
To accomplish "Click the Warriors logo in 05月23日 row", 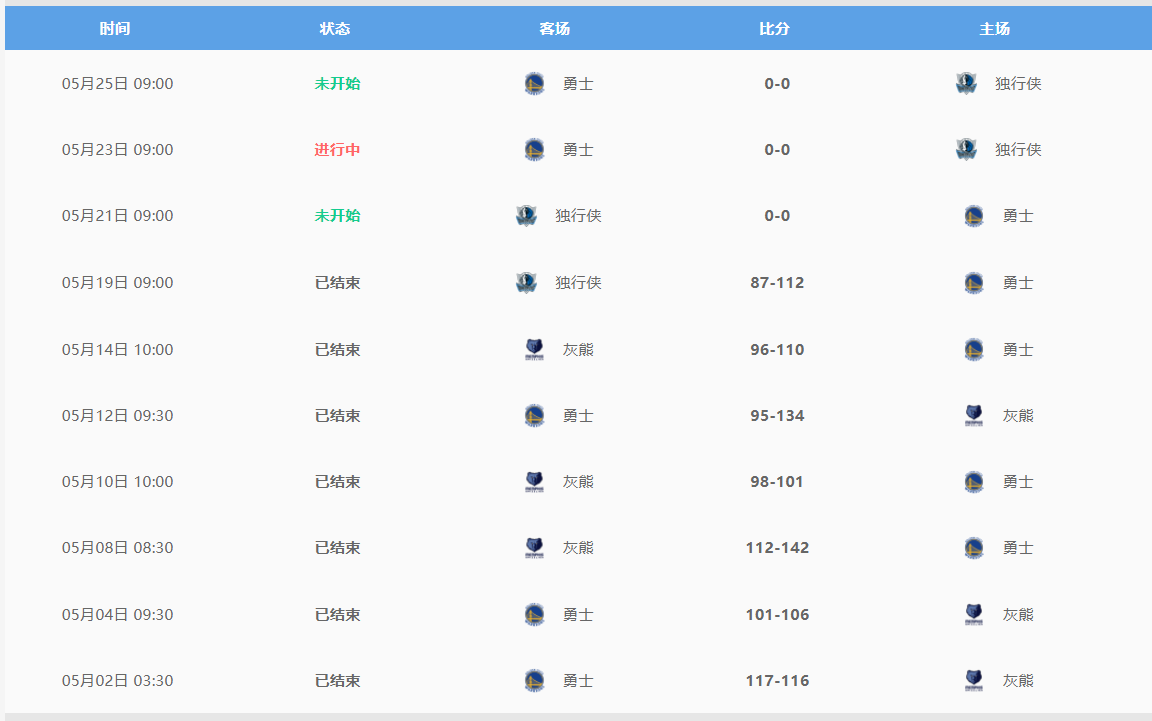I will [534, 150].
